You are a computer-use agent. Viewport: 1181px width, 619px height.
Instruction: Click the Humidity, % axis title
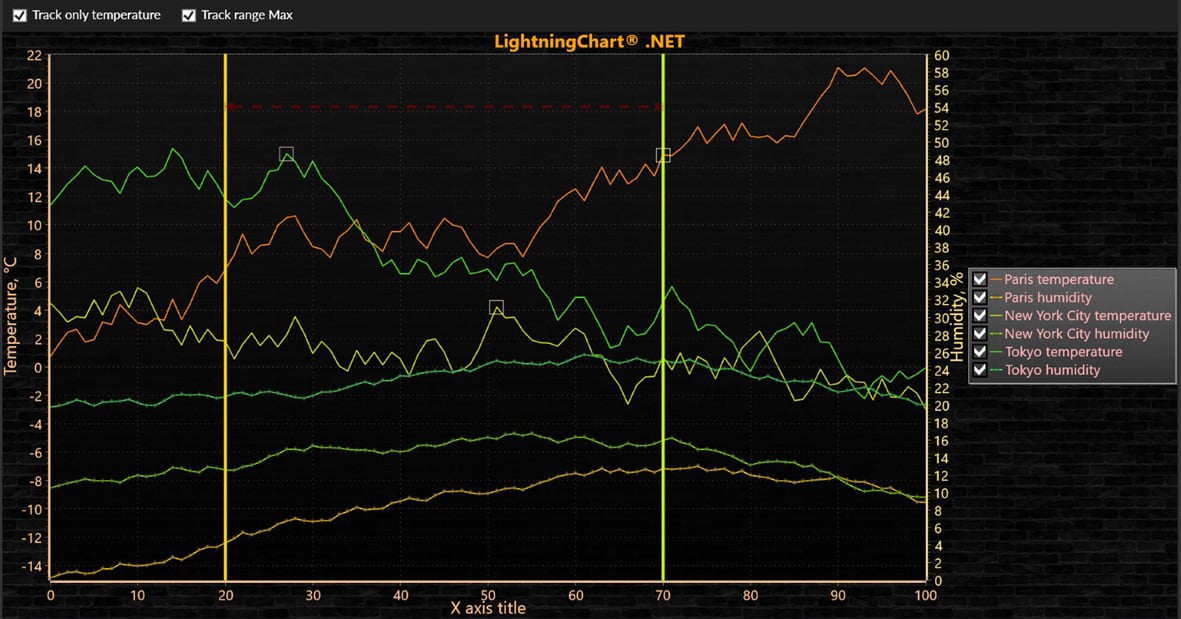957,317
